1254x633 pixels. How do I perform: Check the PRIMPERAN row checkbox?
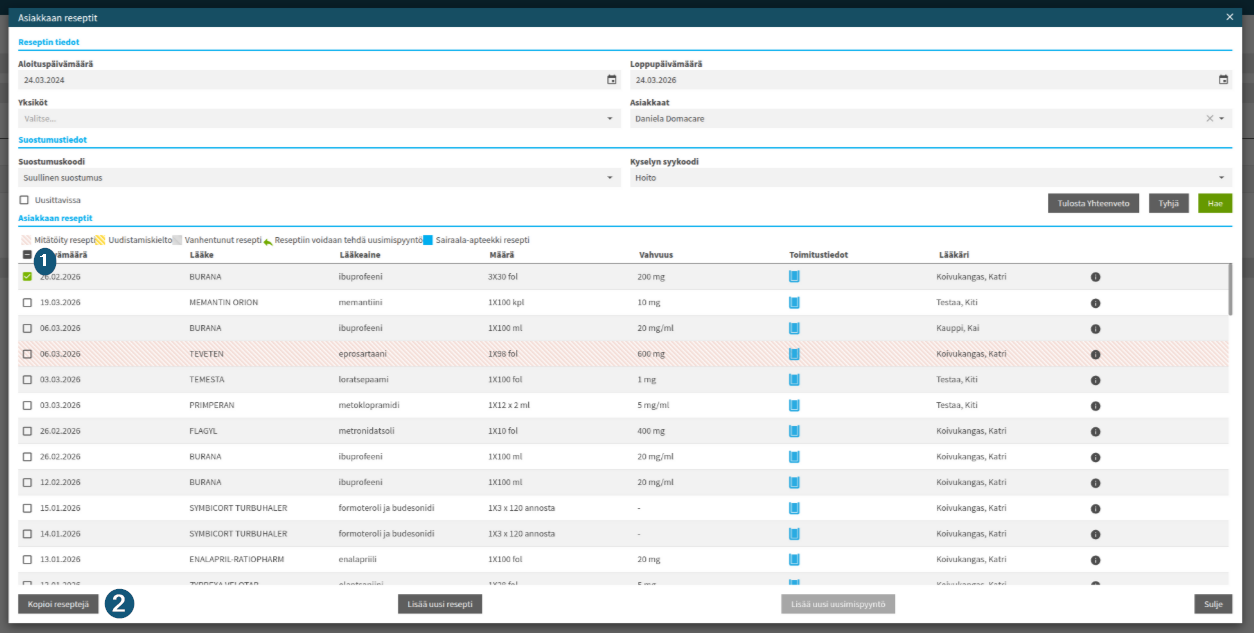[x=27, y=405]
